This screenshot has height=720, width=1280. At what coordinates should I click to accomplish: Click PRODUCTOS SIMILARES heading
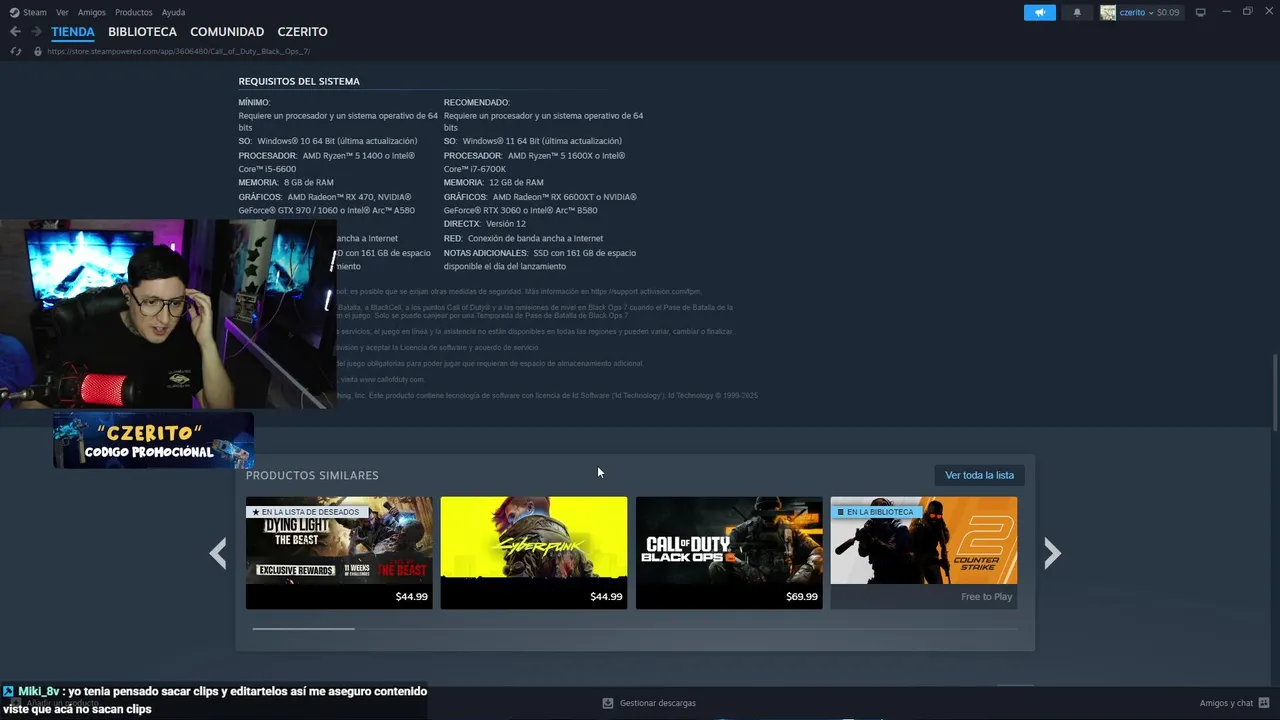coord(312,475)
